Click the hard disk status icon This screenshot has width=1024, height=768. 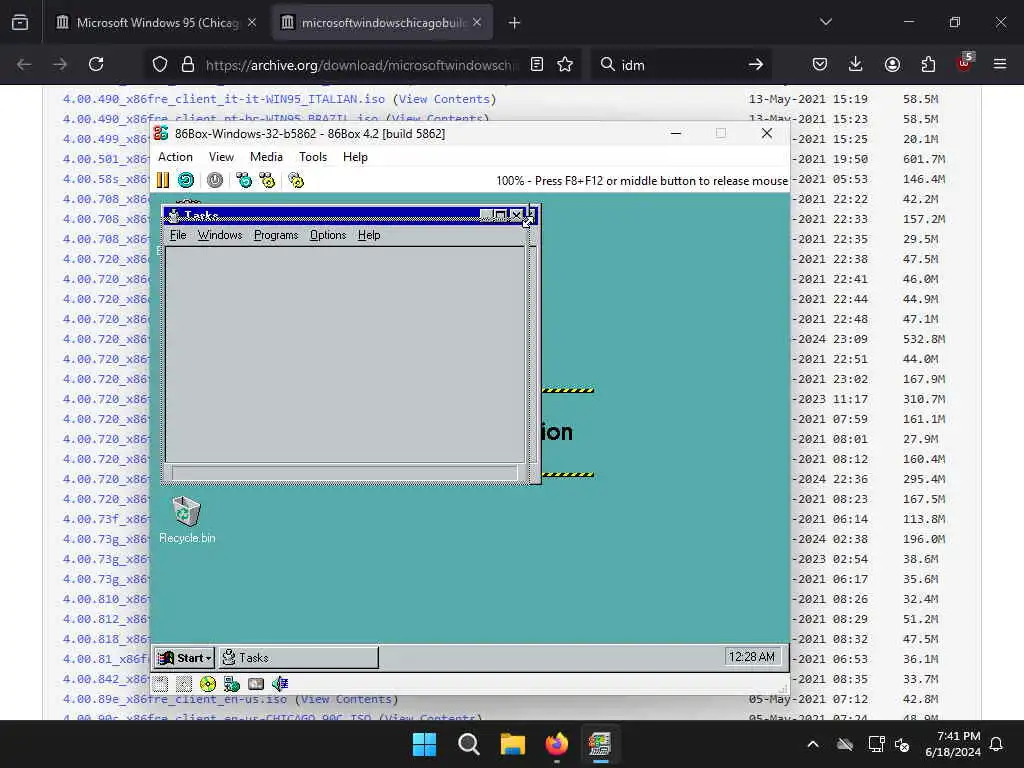point(256,684)
